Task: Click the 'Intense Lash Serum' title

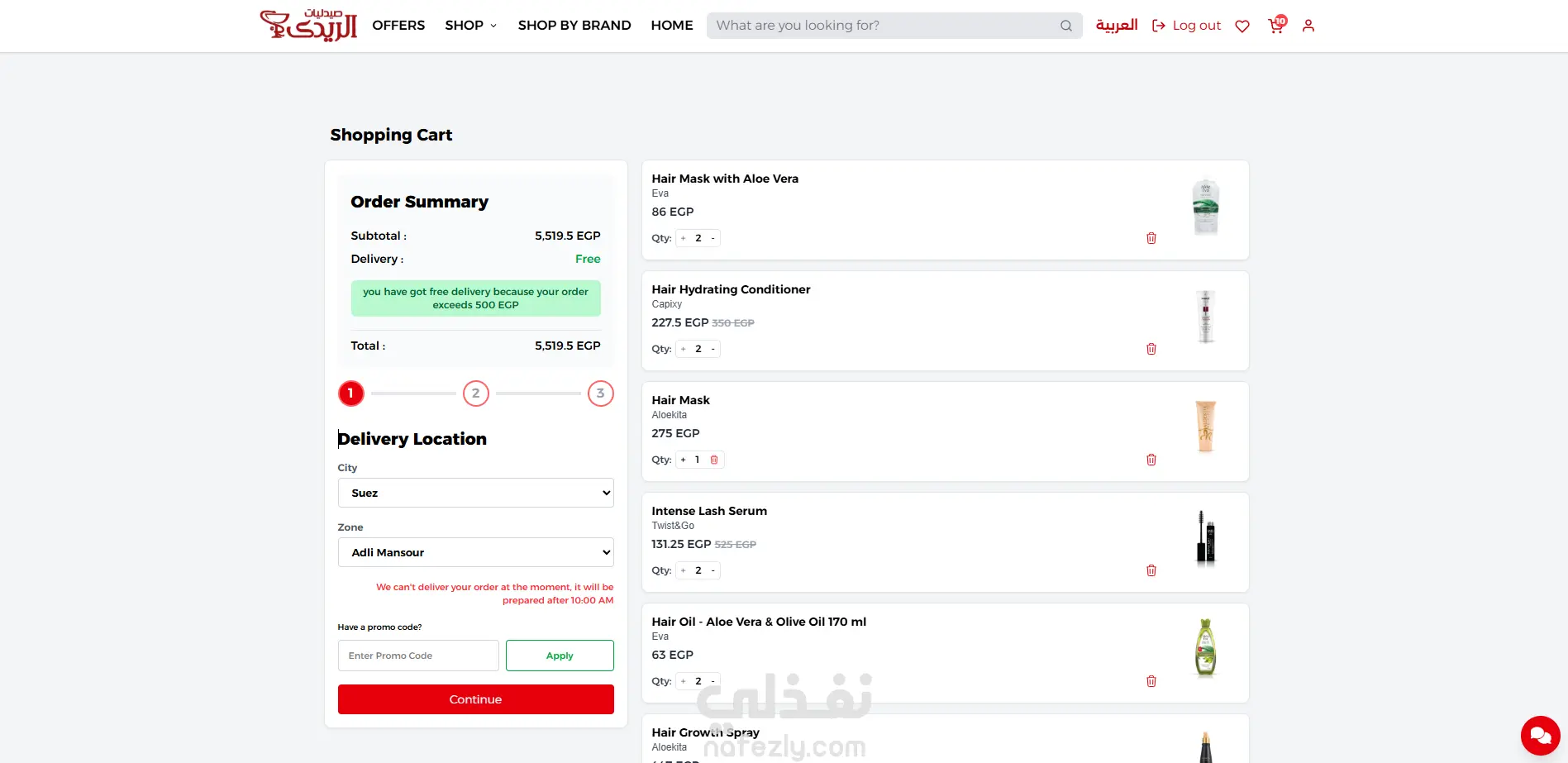Action: pyautogui.click(x=709, y=511)
